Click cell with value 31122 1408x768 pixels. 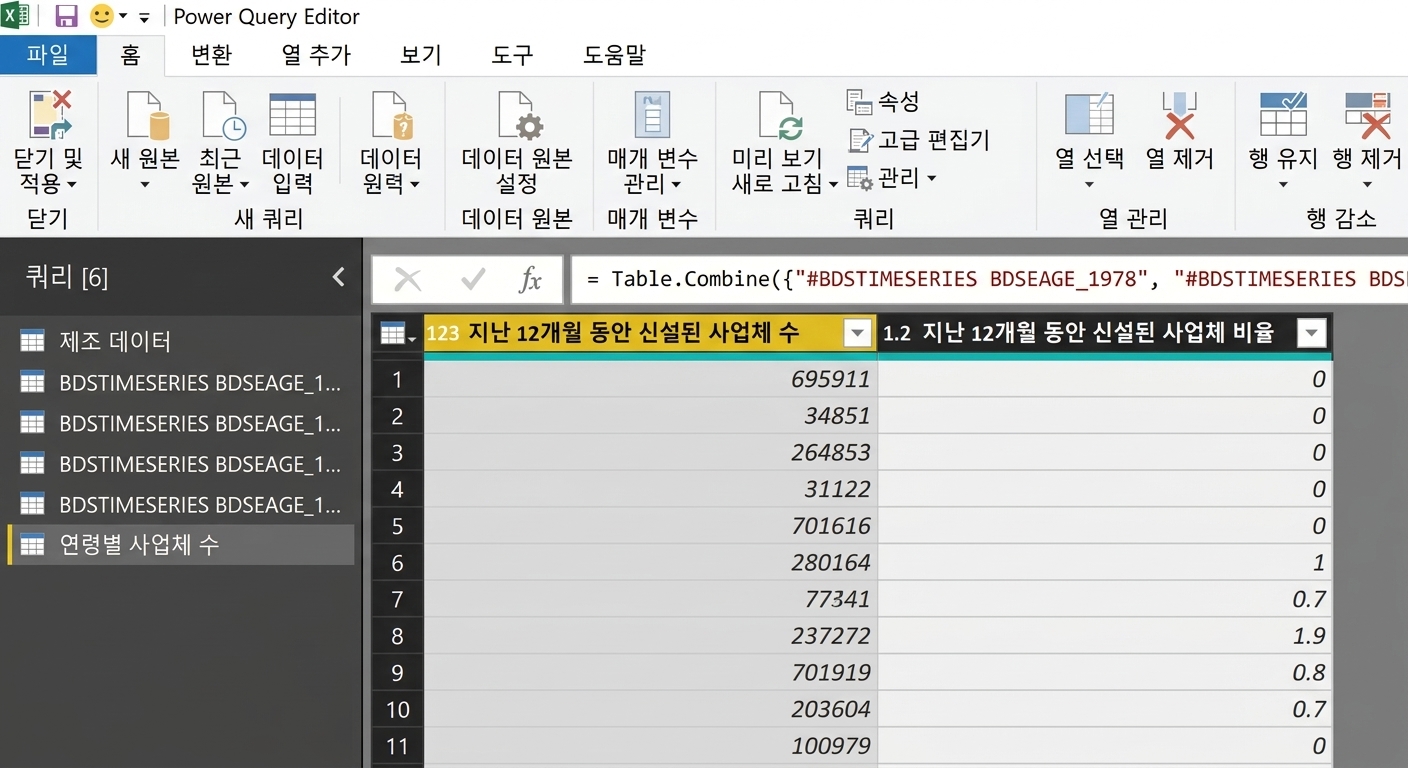[x=650, y=489]
